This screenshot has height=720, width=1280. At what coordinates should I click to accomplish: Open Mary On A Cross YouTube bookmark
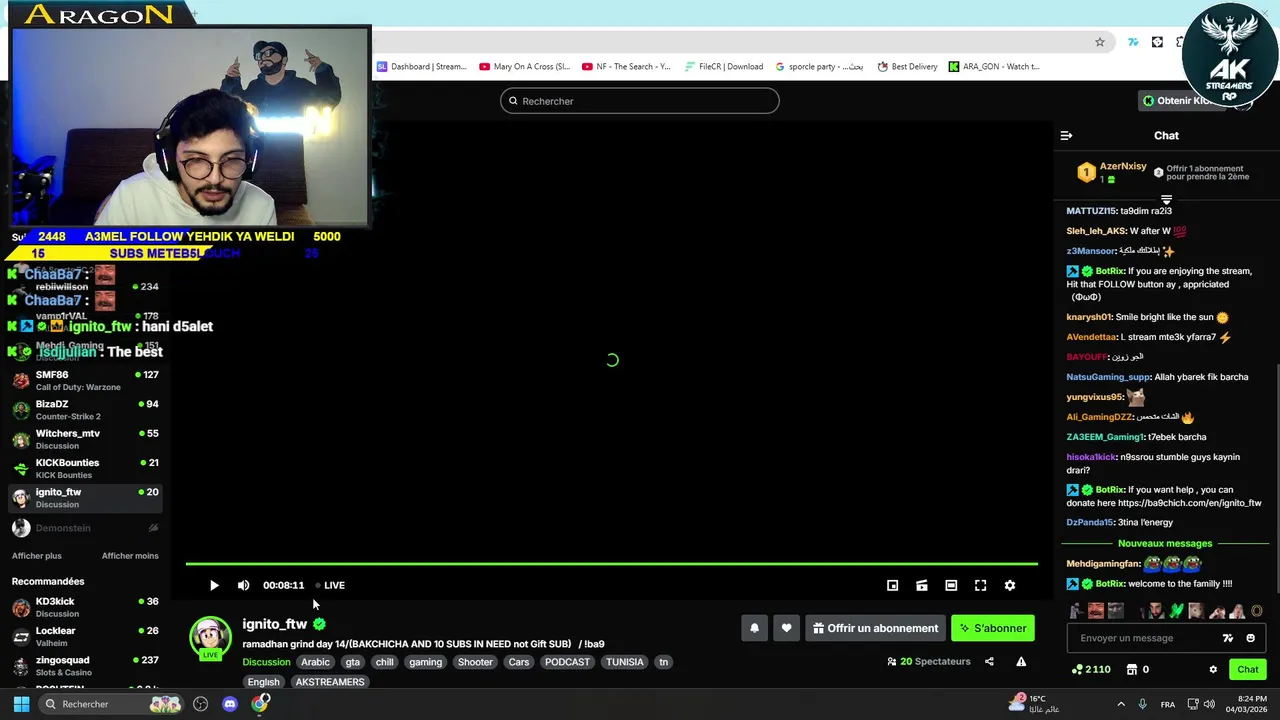[x=524, y=67]
